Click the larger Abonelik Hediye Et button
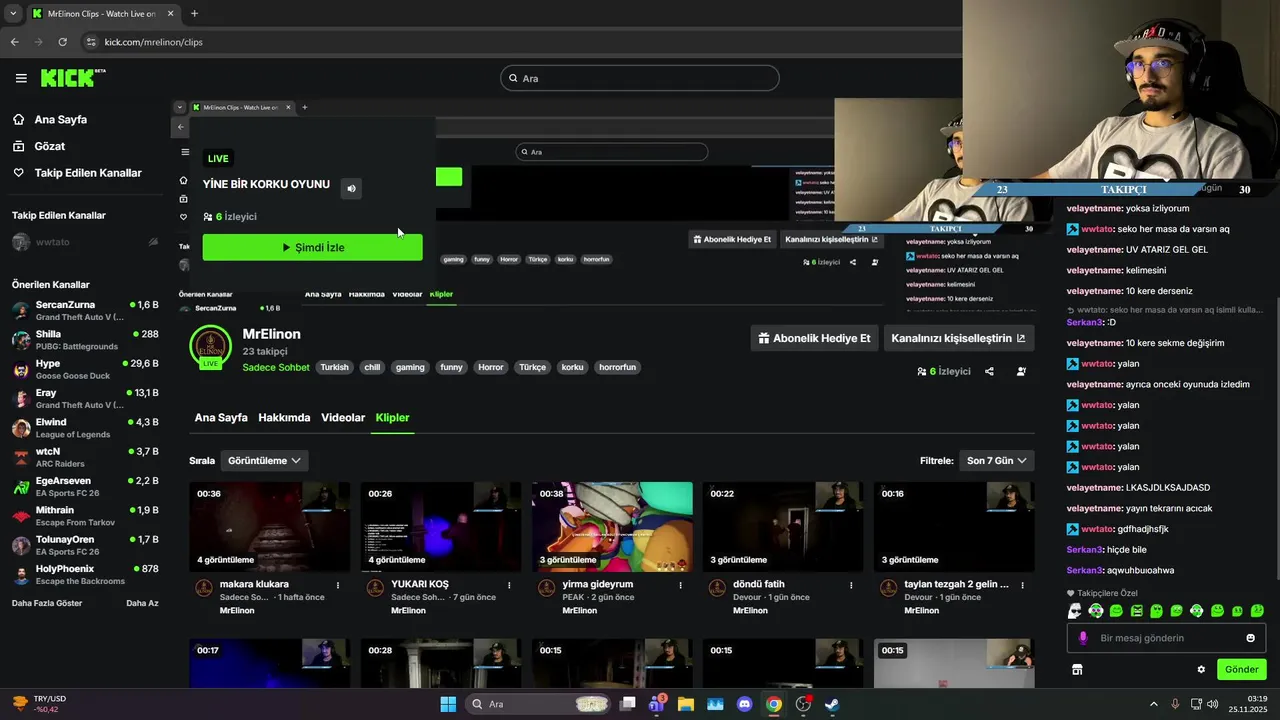The image size is (1280, 720). pyautogui.click(x=814, y=338)
